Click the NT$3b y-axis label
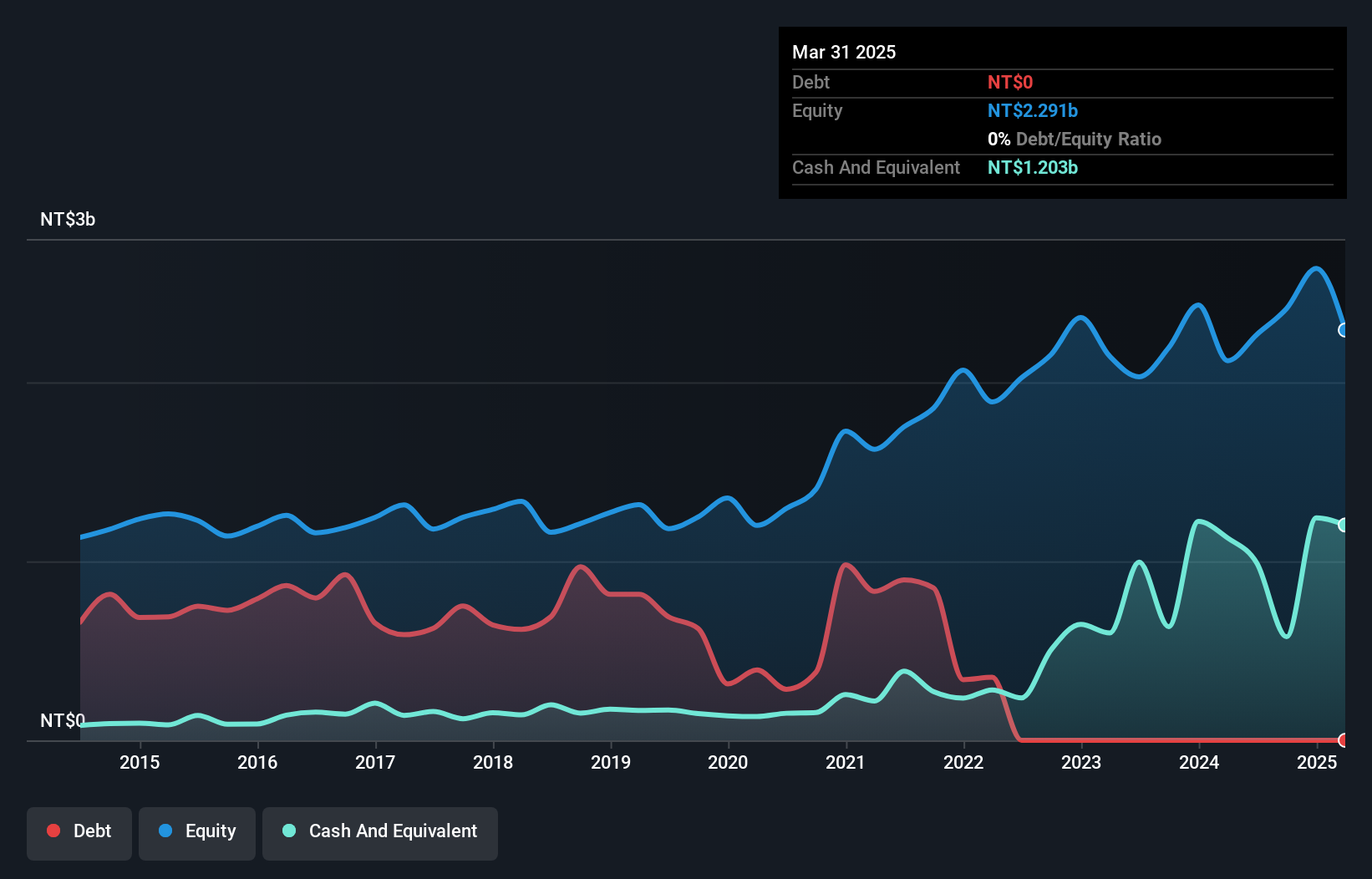This screenshot has width=1372, height=879. point(68,220)
